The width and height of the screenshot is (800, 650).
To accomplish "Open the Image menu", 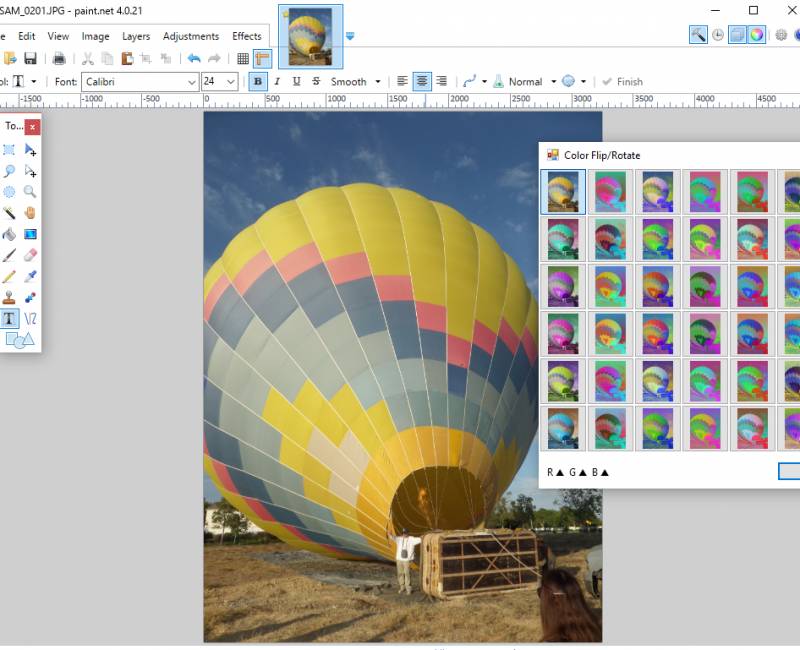I will pos(95,36).
